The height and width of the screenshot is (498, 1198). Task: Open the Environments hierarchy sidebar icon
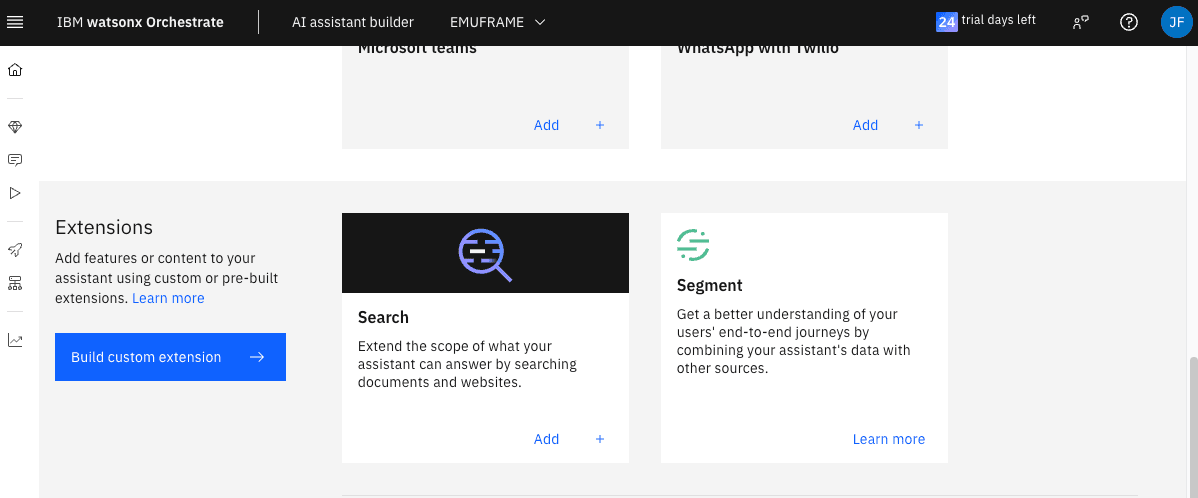pyautogui.click(x=15, y=283)
